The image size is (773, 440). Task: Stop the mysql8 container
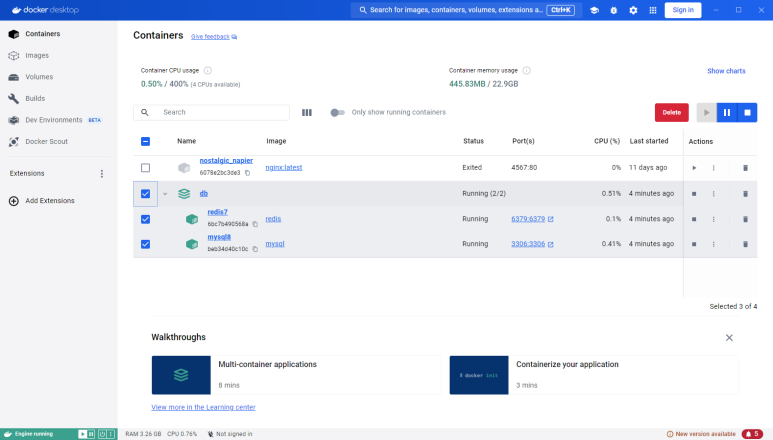click(x=694, y=244)
